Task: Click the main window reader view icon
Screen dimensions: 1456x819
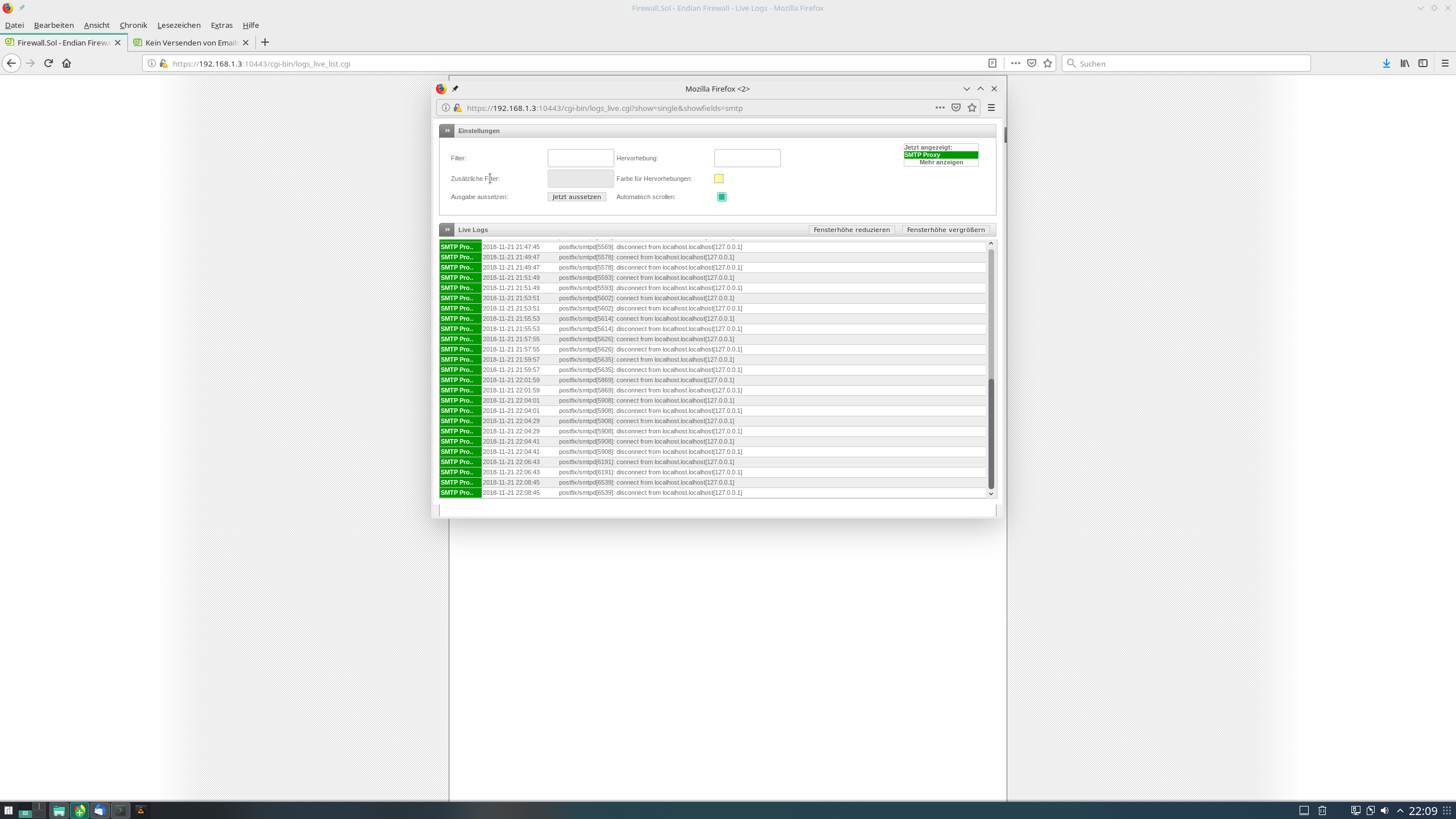Action: [992, 63]
